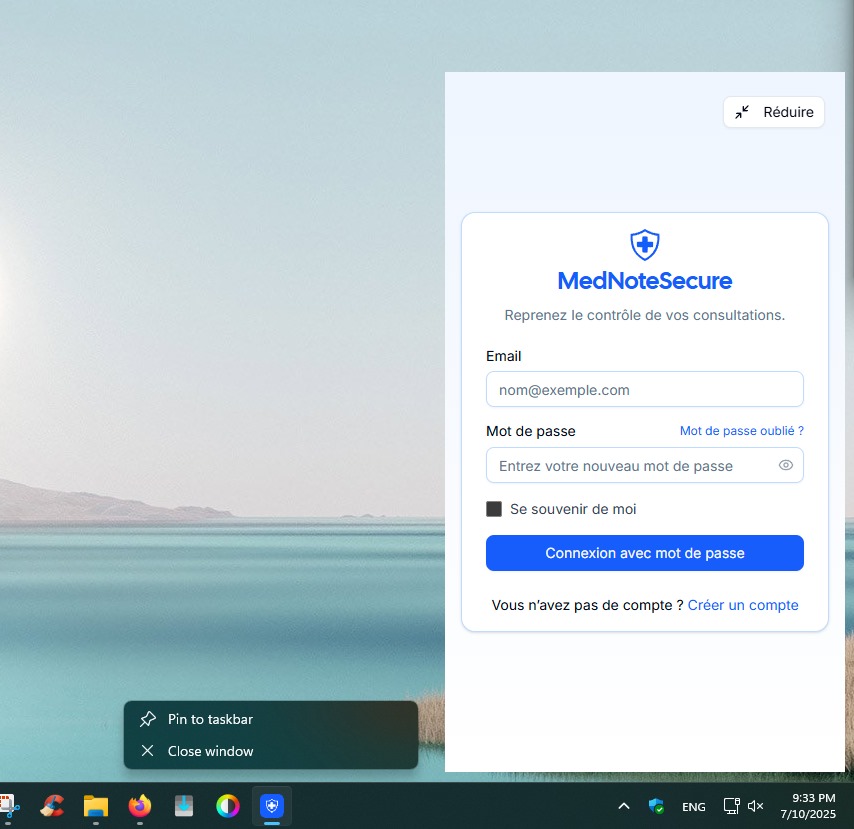
Task: Choose Close window from the jump list
Action: pos(271,751)
